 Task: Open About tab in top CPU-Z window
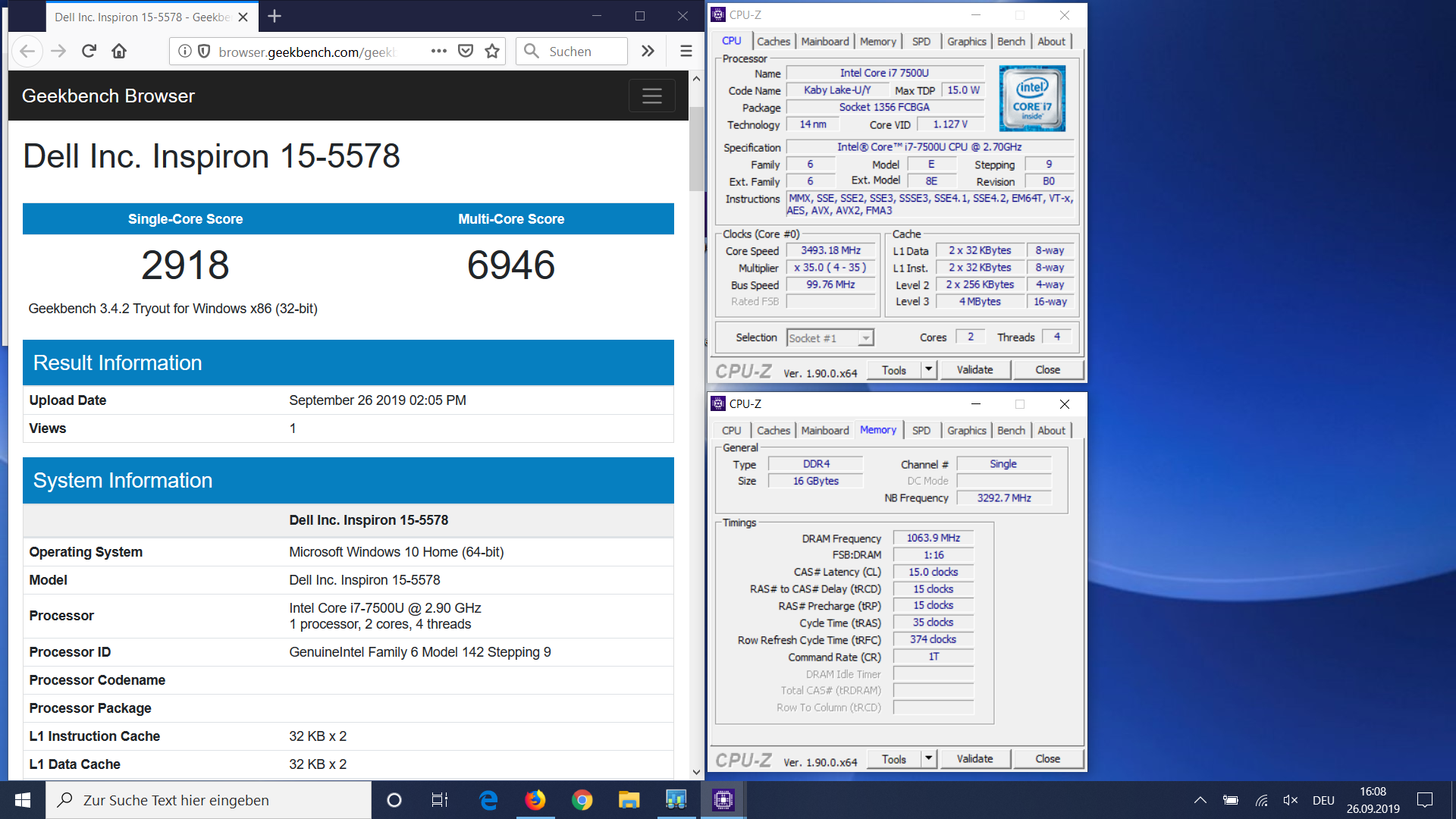pos(1051,41)
